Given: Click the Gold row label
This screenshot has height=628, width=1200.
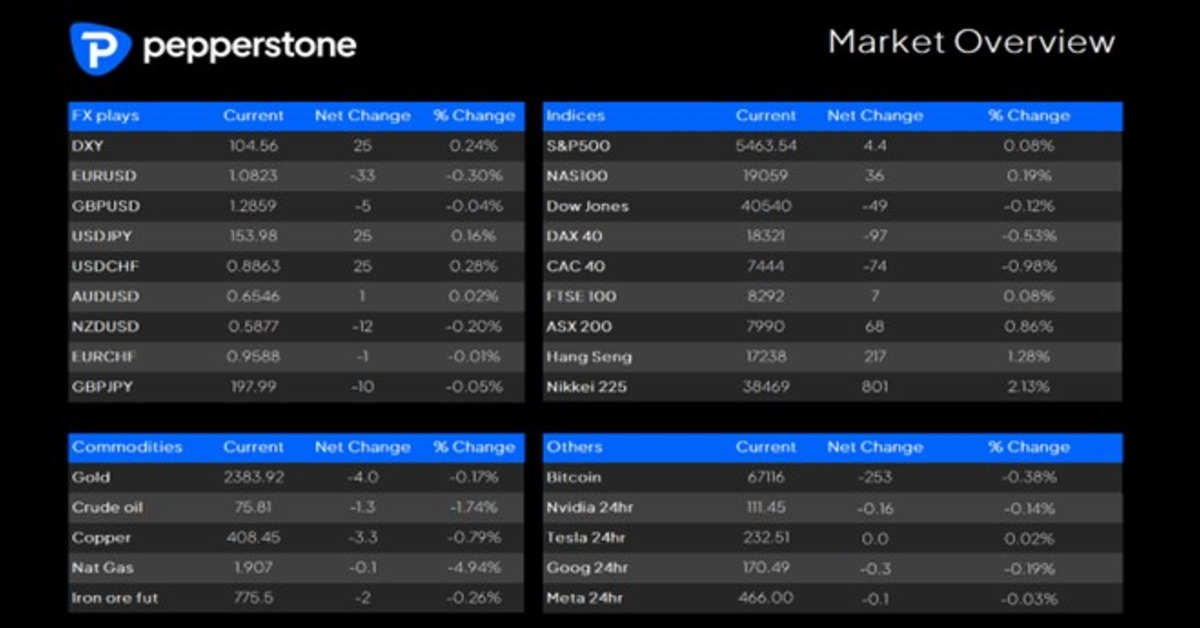Looking at the screenshot, I should (x=91, y=478).
